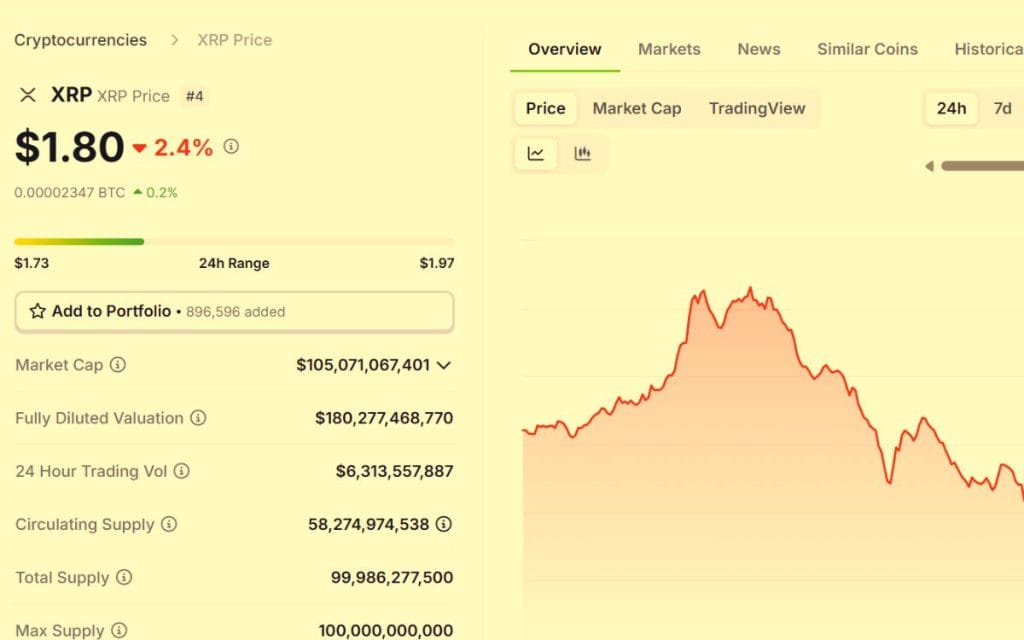Open the Cryptocurrencies breadcrumb link

coord(80,40)
